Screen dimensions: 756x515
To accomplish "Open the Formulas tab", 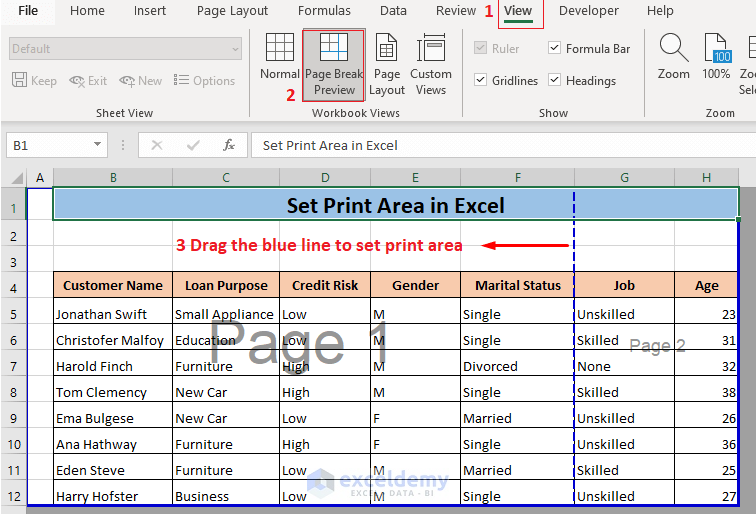I will click(x=324, y=11).
